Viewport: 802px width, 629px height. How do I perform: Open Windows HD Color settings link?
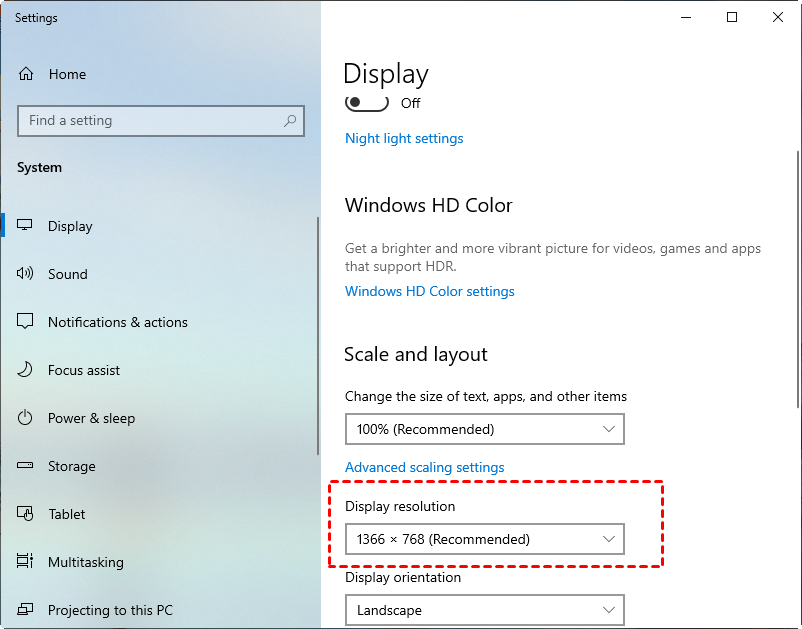pyautogui.click(x=430, y=291)
